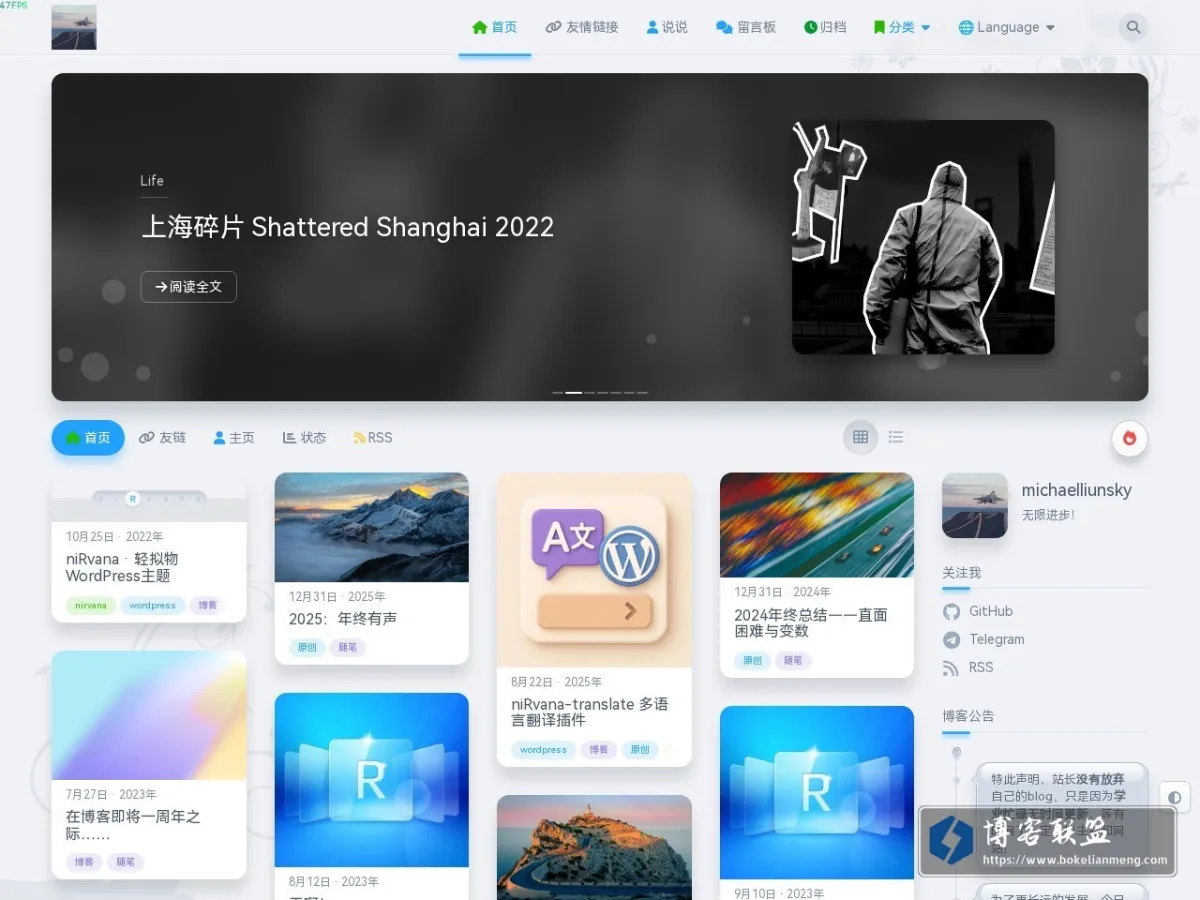The width and height of the screenshot is (1200, 900).
Task: Click 原创 tag under 2025：年终有声
Action: (x=307, y=647)
